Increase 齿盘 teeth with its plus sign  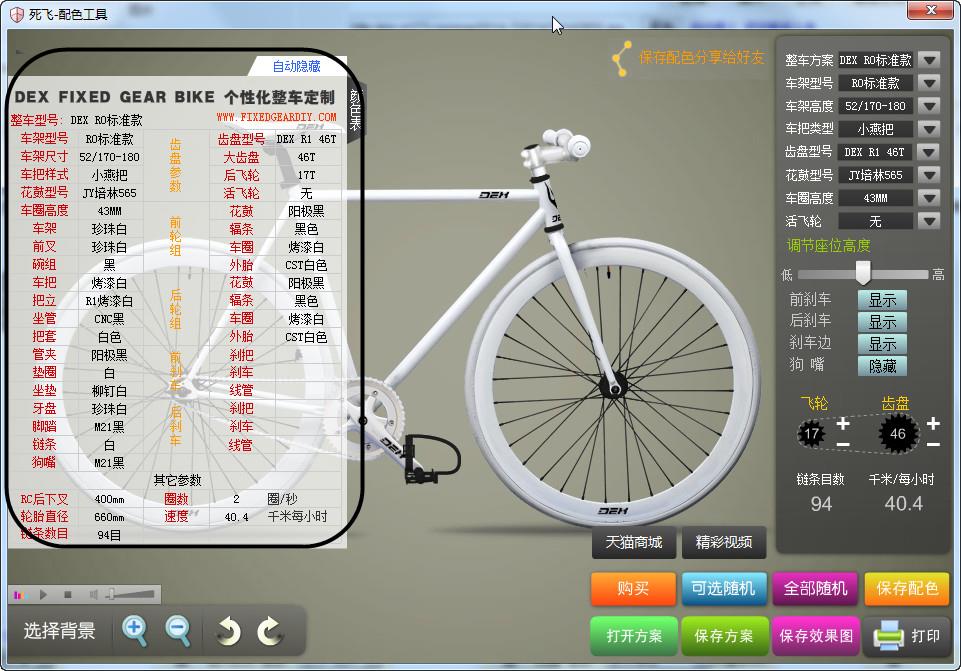point(933,423)
